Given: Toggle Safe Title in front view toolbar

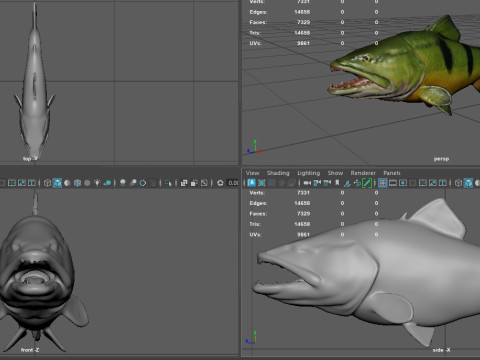Looking at the screenshot, I should pos(32,183).
